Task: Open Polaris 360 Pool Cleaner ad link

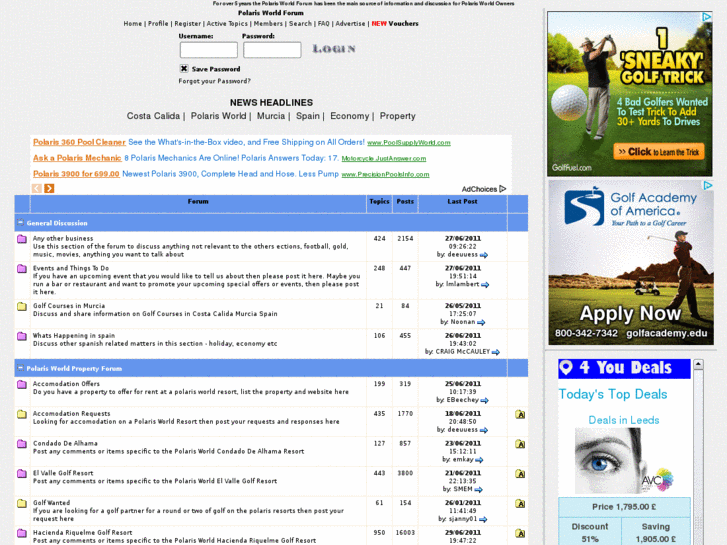Action: 79,142
